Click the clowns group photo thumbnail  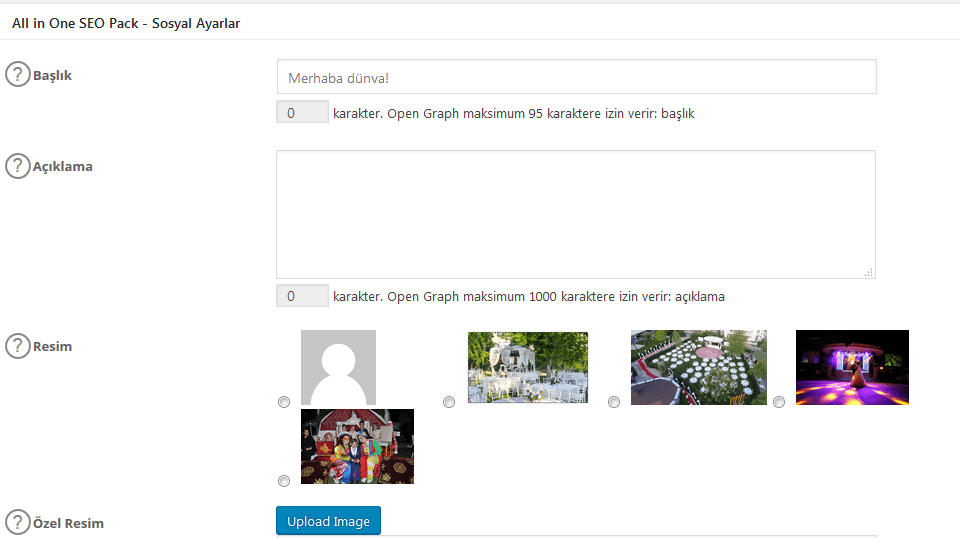pos(358,446)
